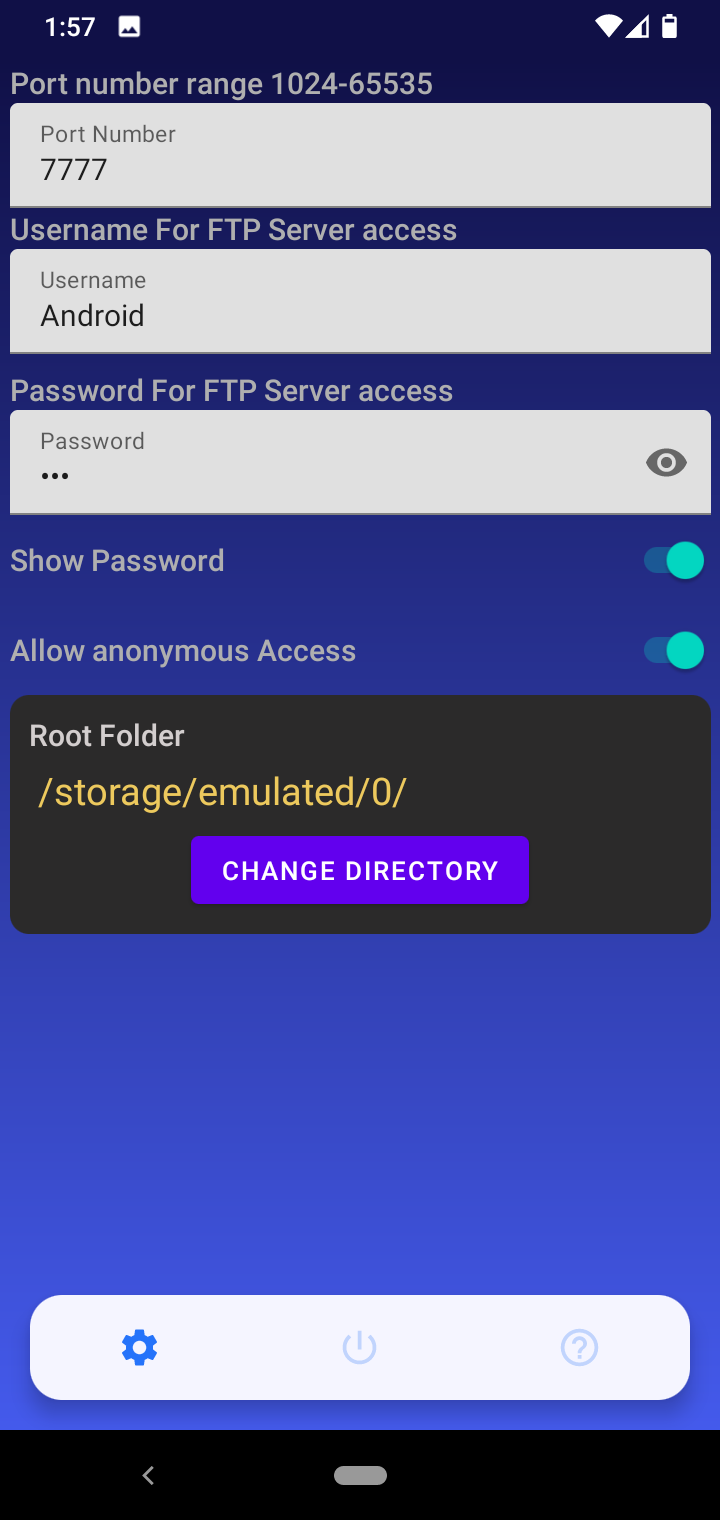Tap the /storage/emulated/0/ root folder path
This screenshot has width=720, height=1520.
(x=222, y=792)
